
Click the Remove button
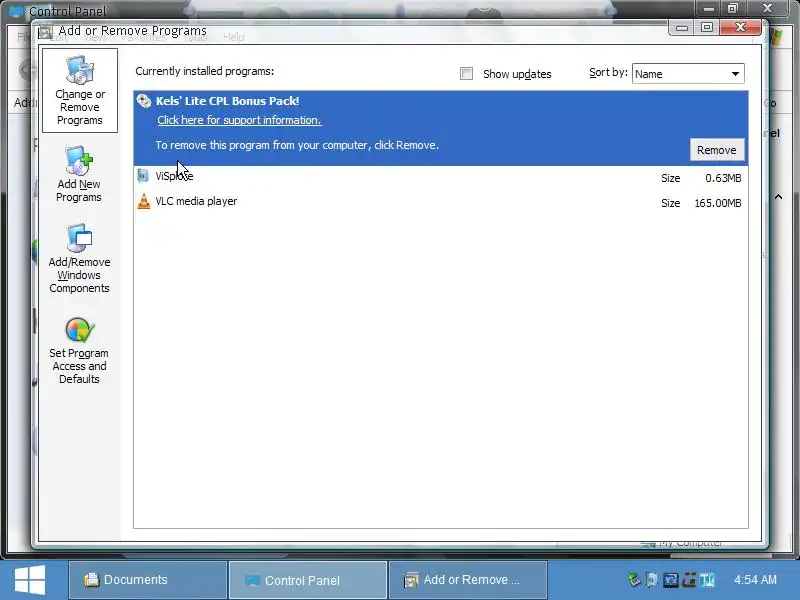(x=716, y=150)
